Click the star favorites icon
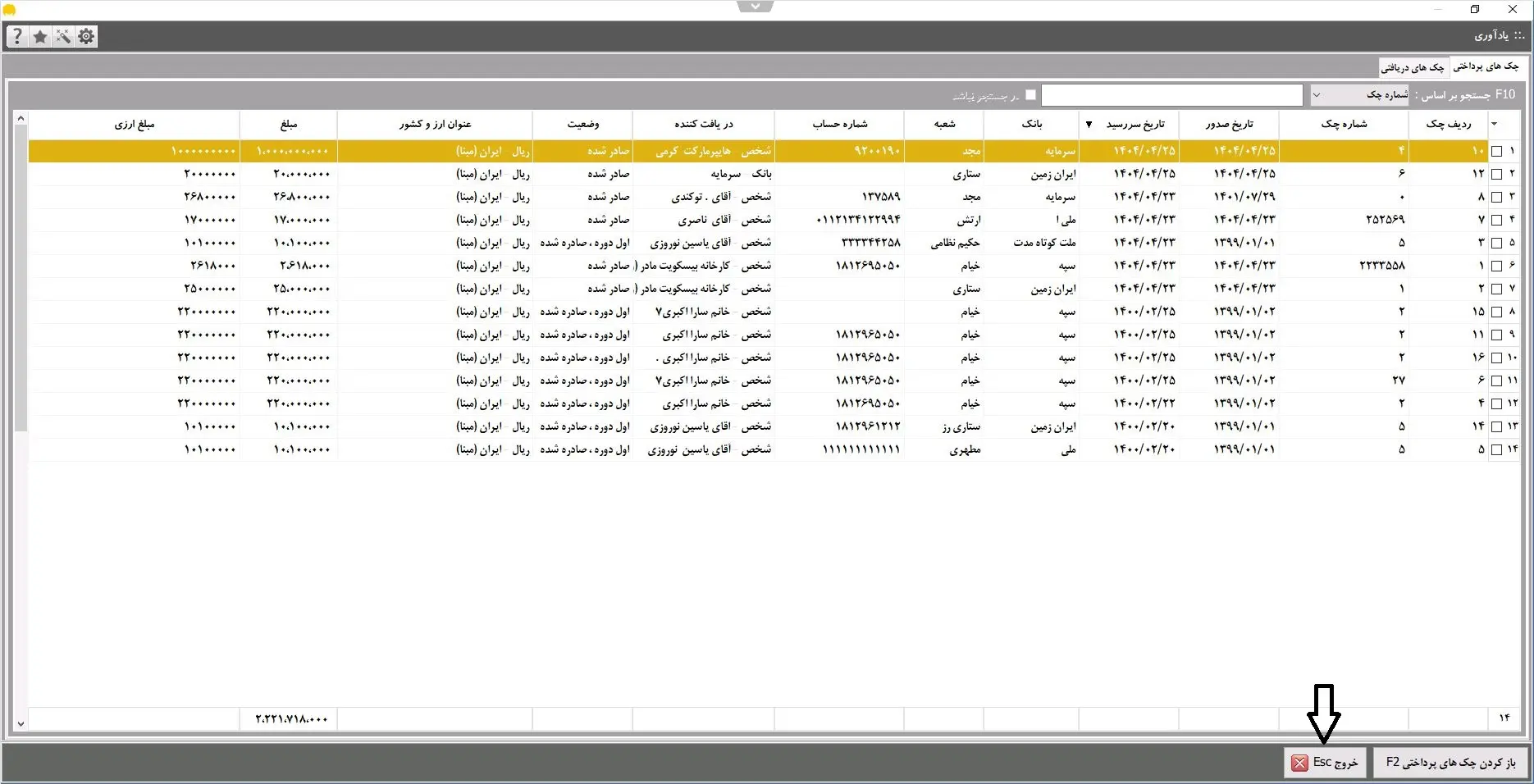 (40, 36)
